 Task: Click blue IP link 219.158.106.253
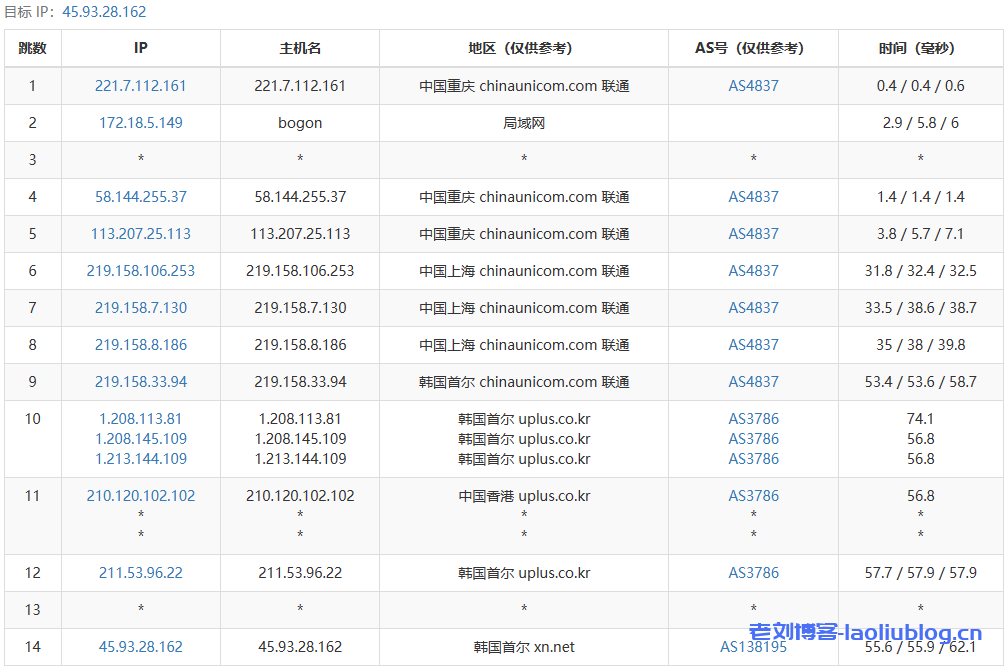tap(141, 271)
